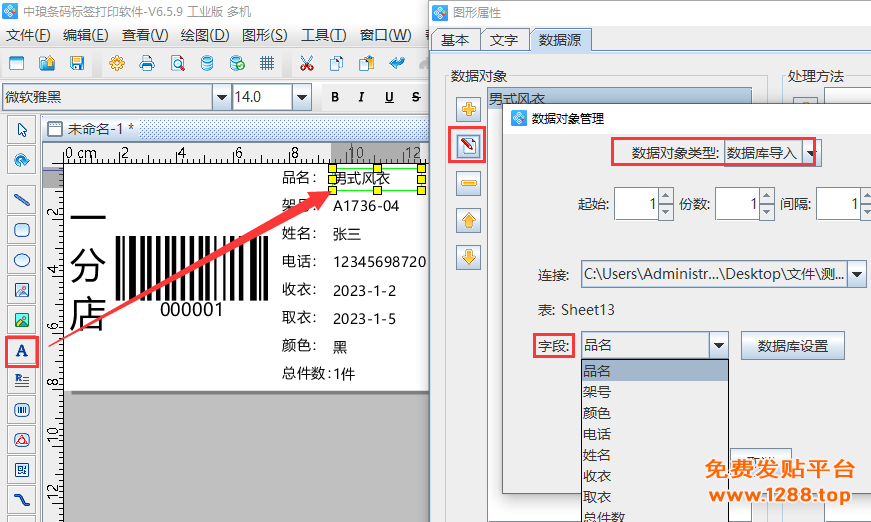The height and width of the screenshot is (522, 871).
Task: Click the Print icon in toolbar
Action: [x=147, y=63]
